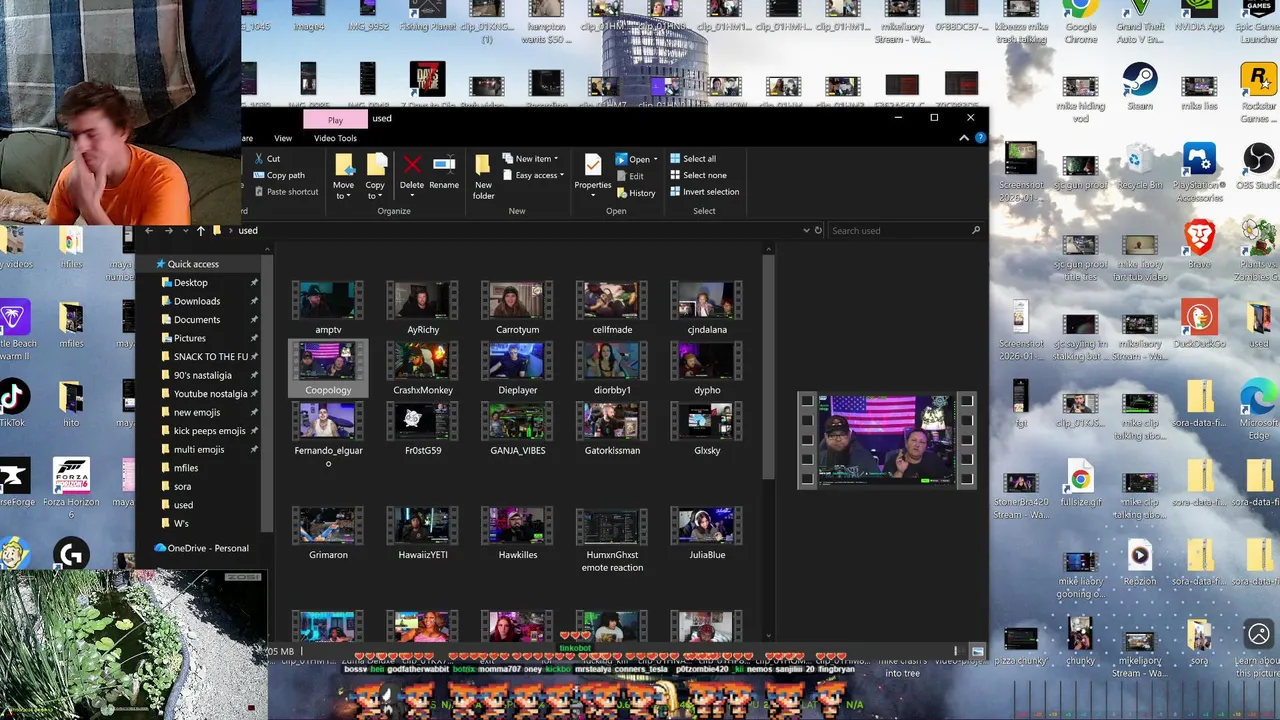
Task: Select the Brave browser desktop icon
Action: (x=1199, y=245)
